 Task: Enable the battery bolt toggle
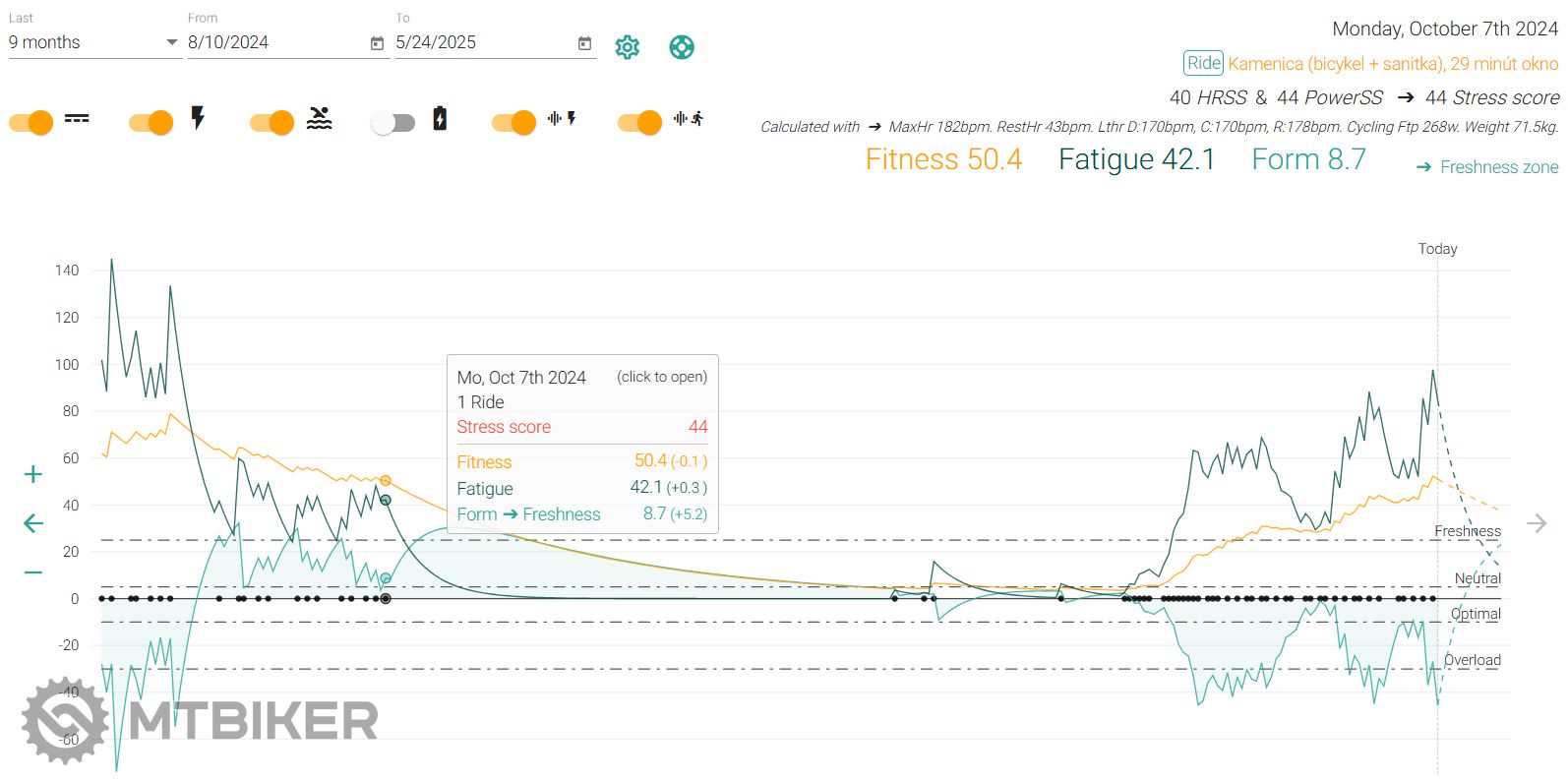(393, 122)
